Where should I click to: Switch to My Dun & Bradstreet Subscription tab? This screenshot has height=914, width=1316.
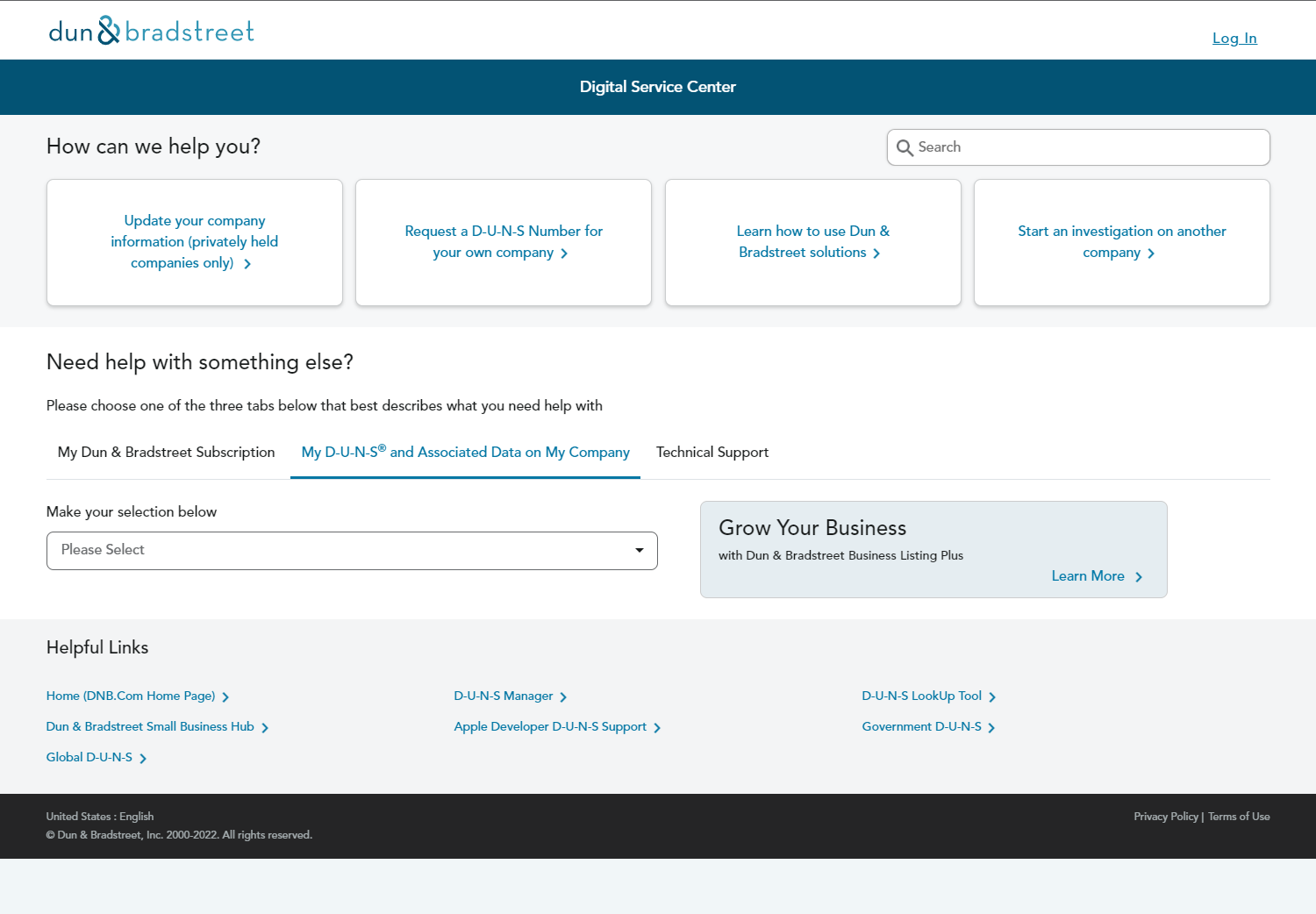coord(166,453)
